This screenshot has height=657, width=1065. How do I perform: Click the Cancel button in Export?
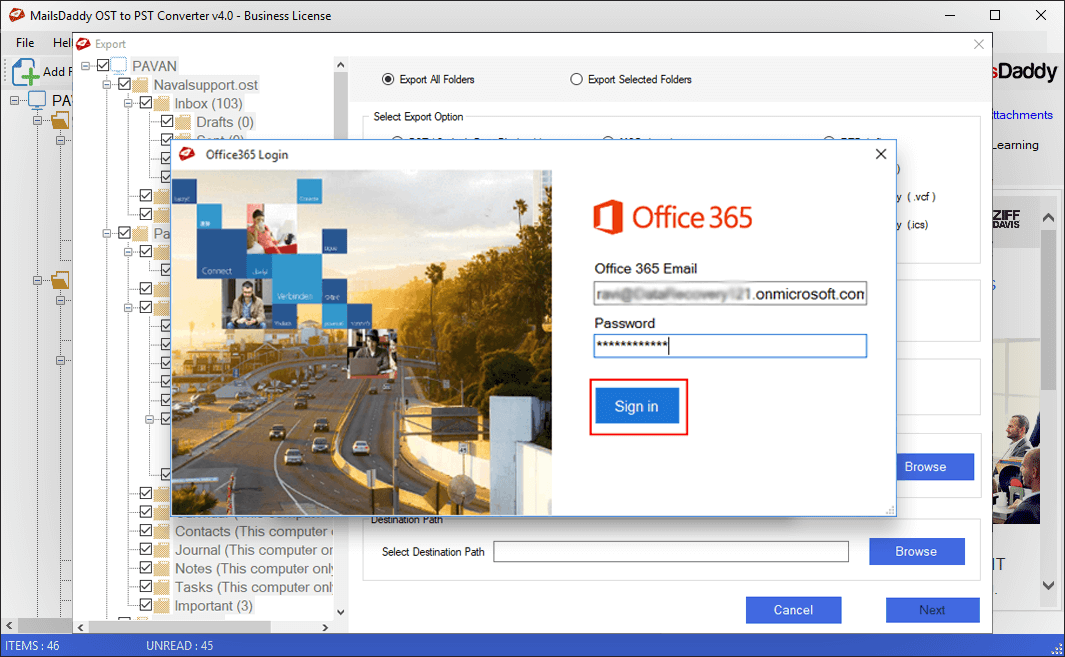[x=793, y=609]
